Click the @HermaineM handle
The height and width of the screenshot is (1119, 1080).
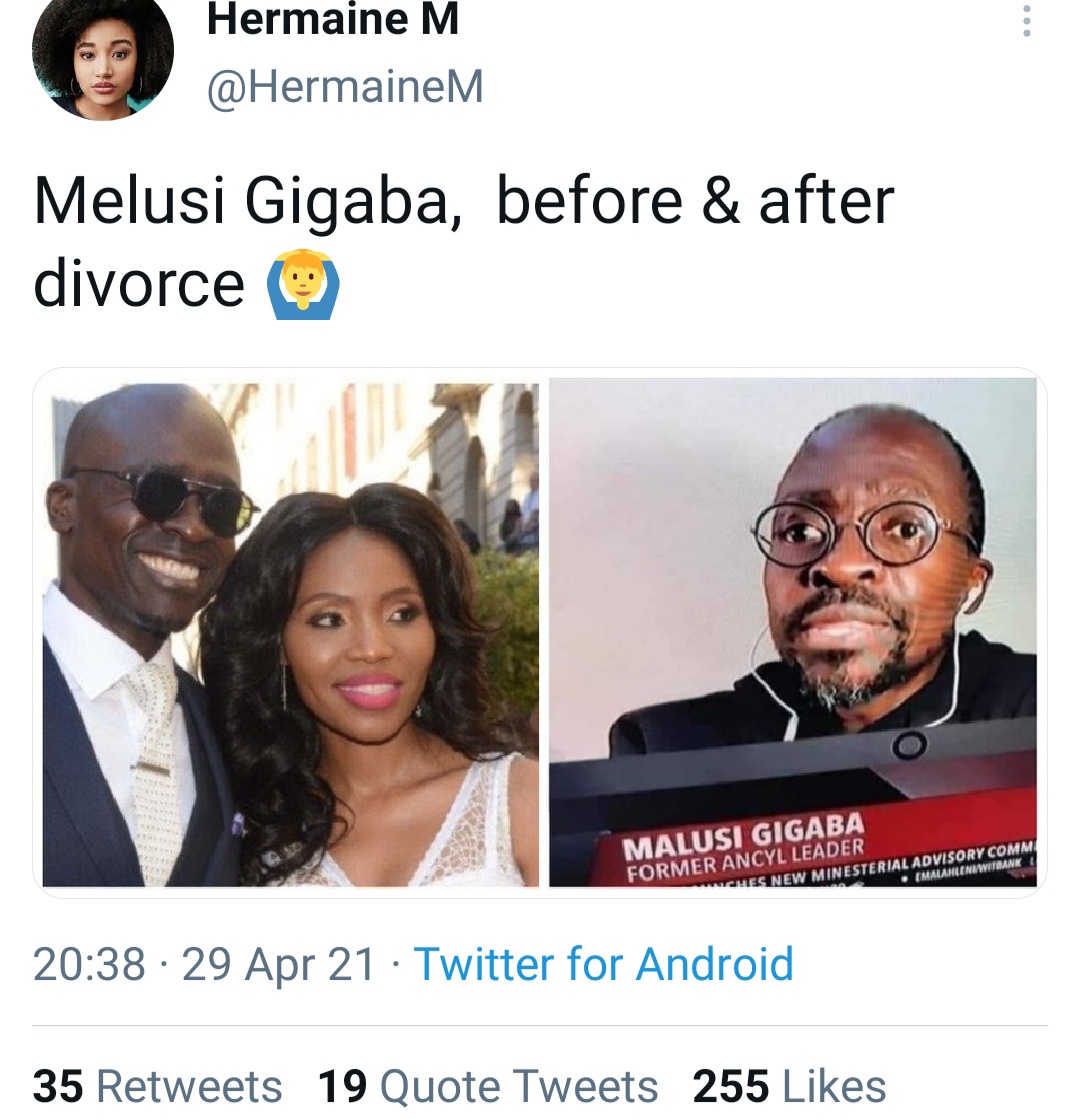click(x=345, y=88)
